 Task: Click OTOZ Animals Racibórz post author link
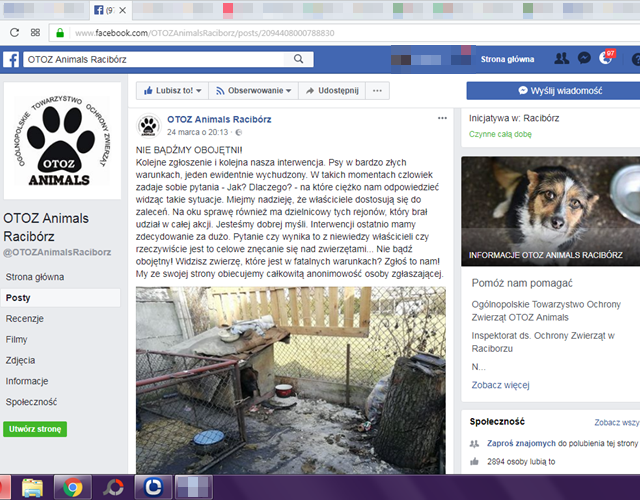(219, 119)
